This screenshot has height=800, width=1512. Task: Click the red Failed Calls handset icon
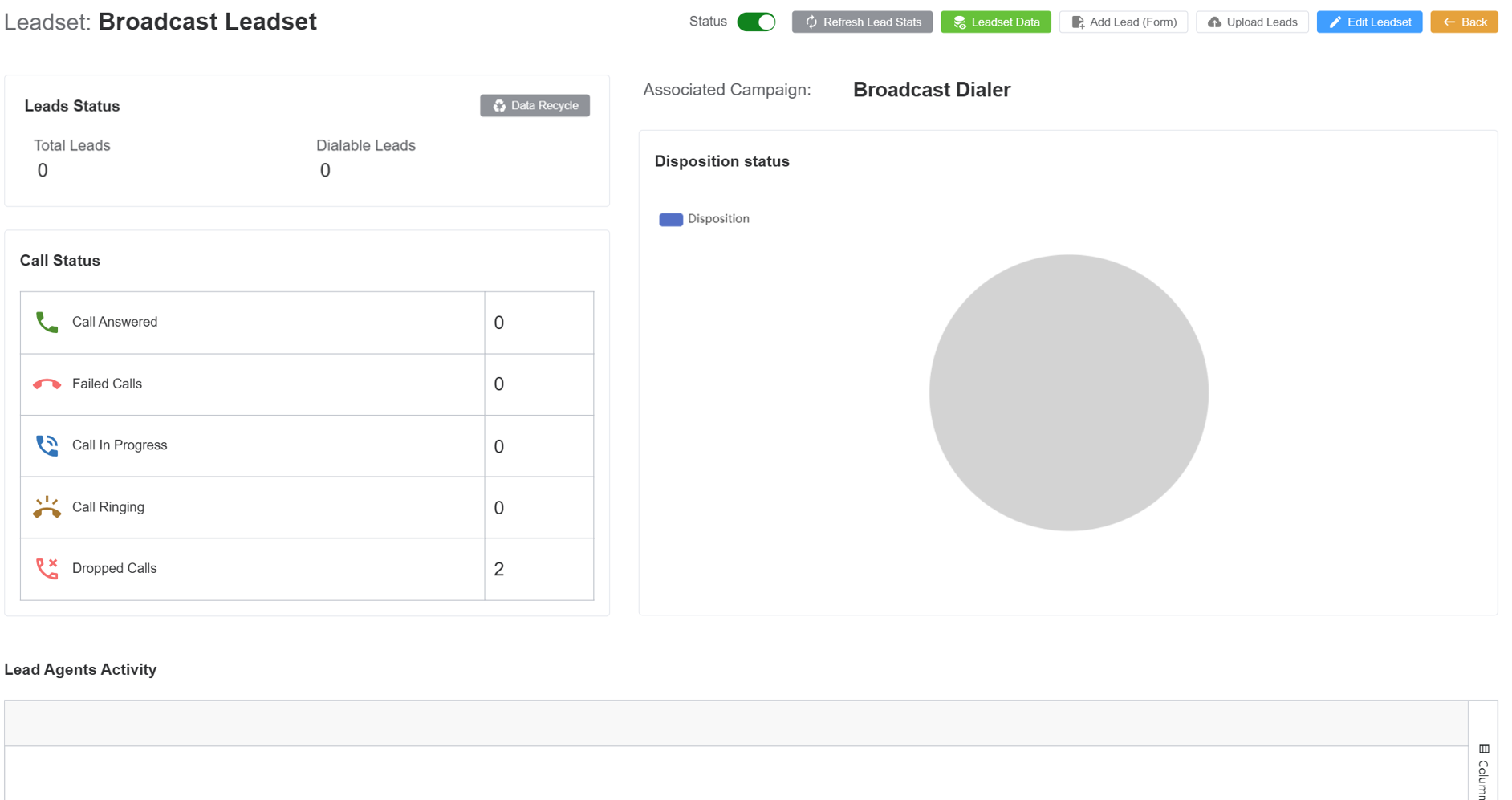[47, 384]
